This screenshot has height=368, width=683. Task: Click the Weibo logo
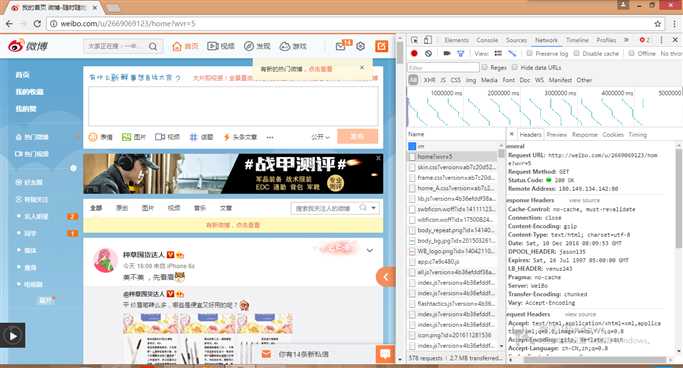[28, 46]
